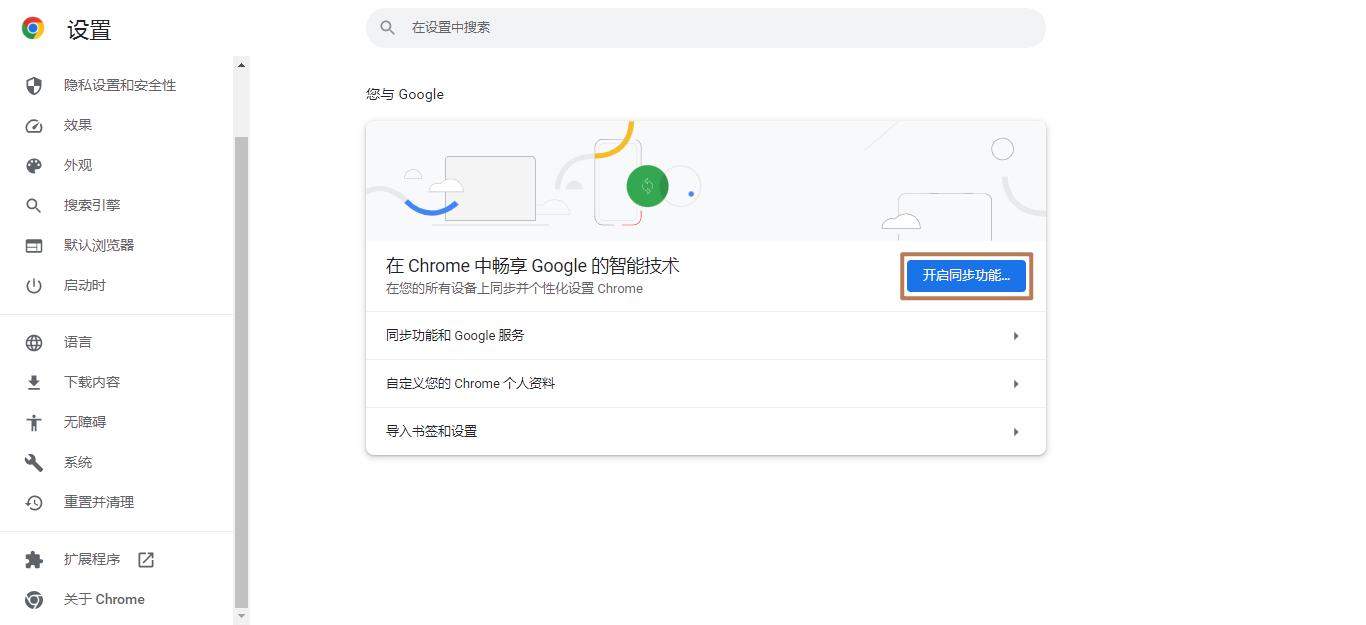Click the Chrome icon for 关于 Chrome
Viewport: 1366px width, 625px height.
click(x=34, y=599)
